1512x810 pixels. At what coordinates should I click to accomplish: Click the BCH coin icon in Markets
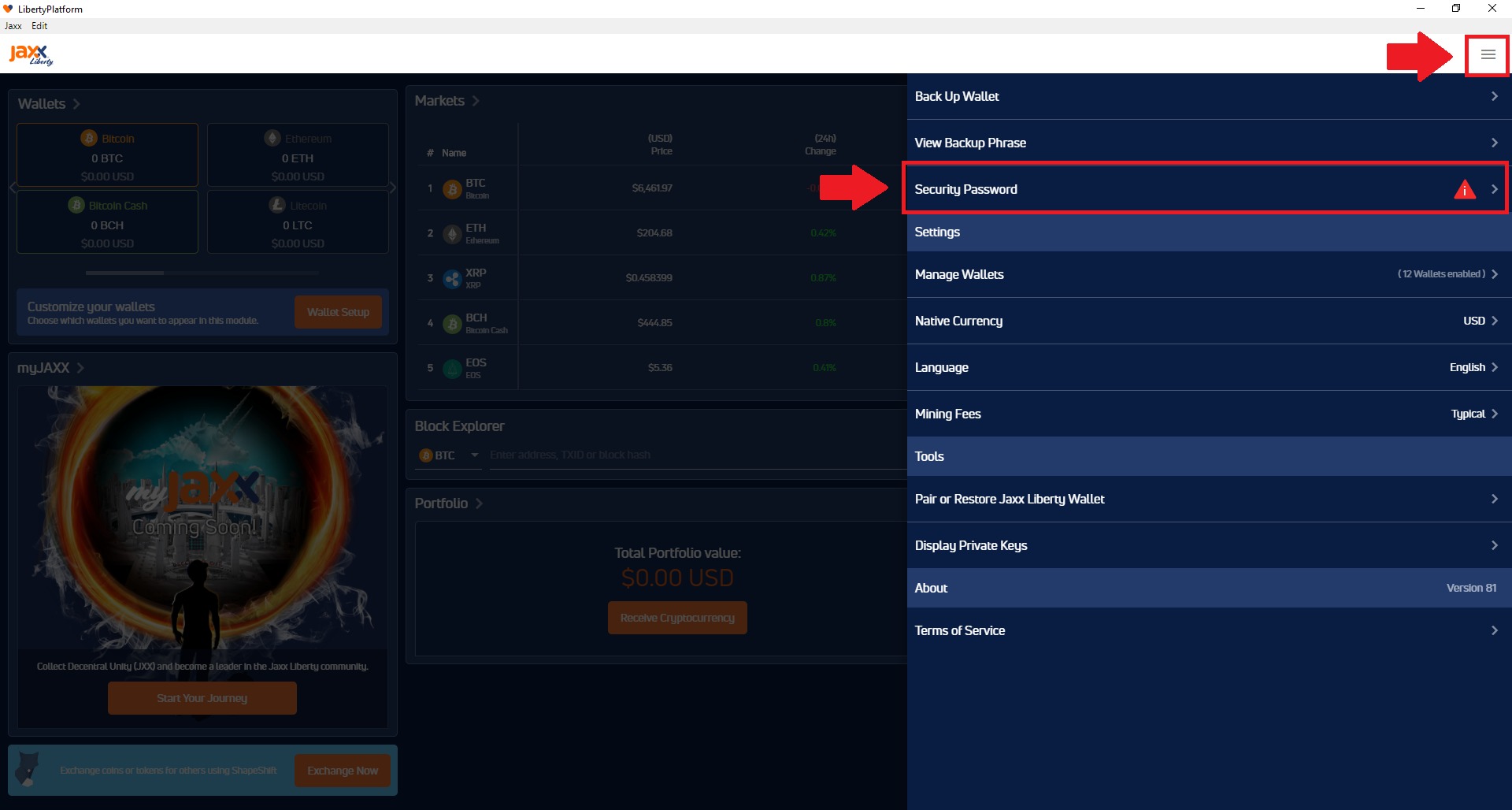pyautogui.click(x=452, y=324)
